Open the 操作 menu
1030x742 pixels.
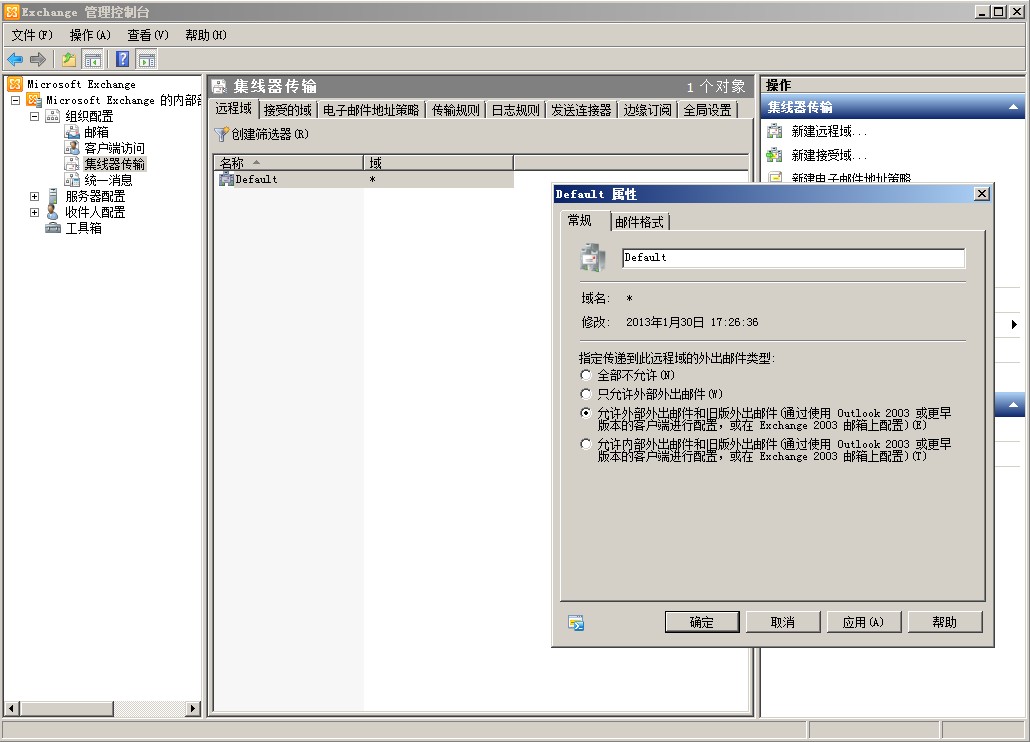(x=90, y=35)
